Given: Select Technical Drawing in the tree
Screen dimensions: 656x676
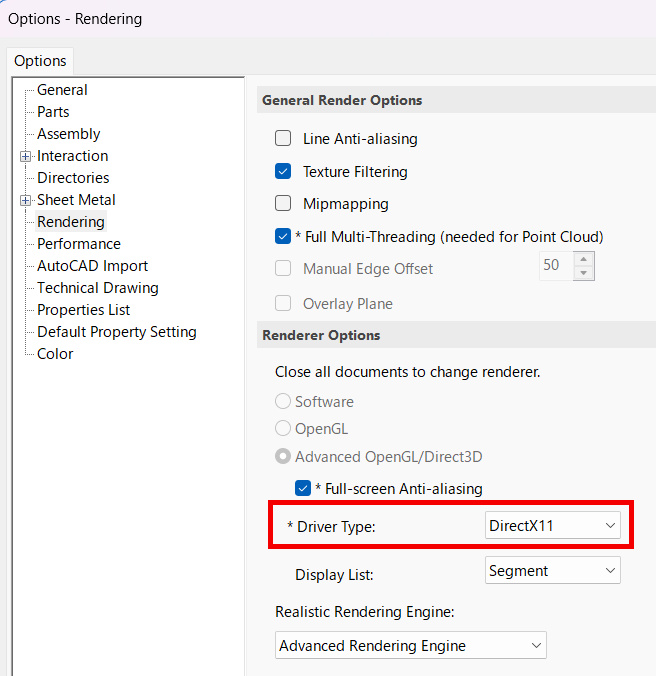Looking at the screenshot, I should click(x=98, y=288).
